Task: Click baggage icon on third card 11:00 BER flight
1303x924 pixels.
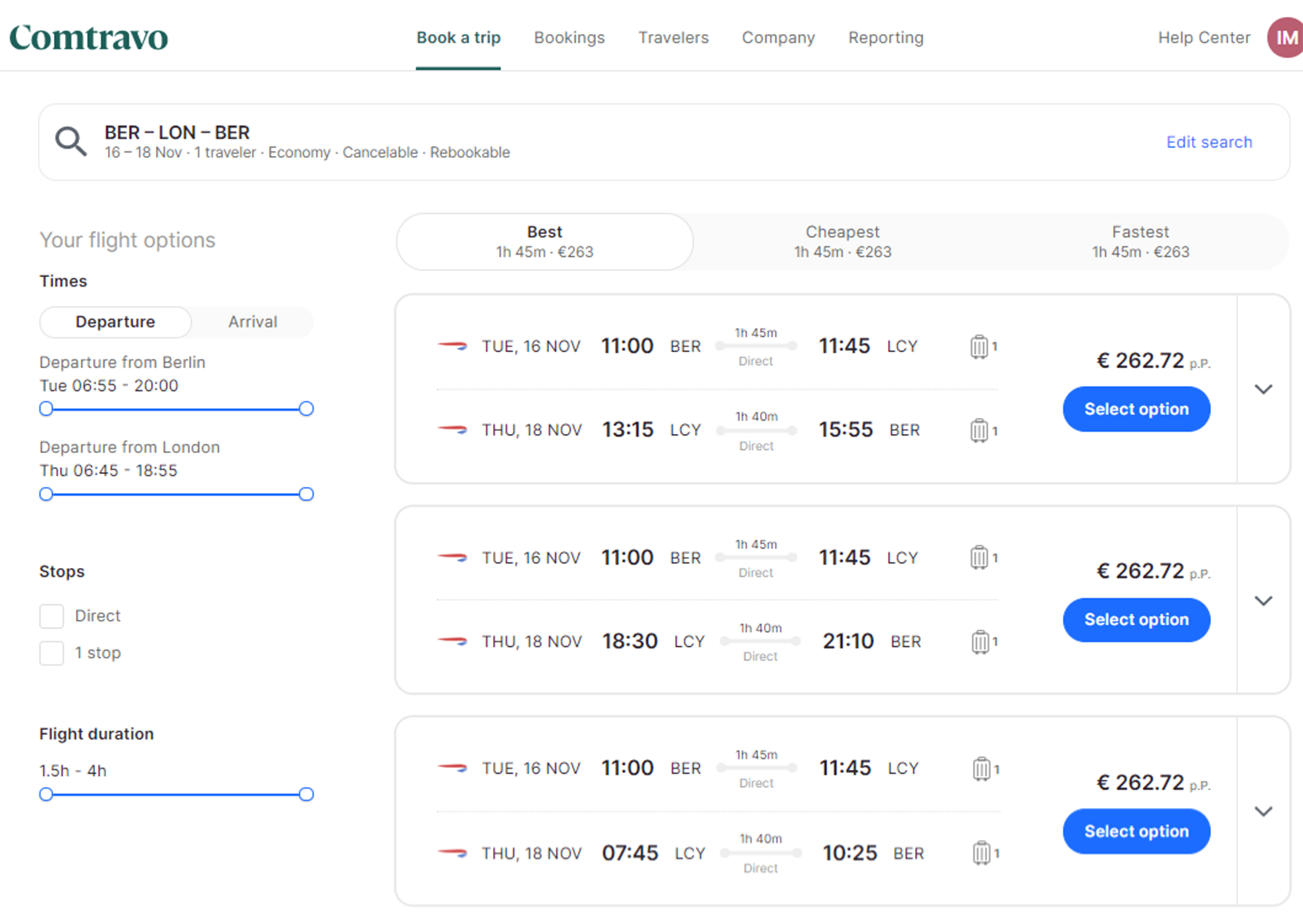Action: 981,769
